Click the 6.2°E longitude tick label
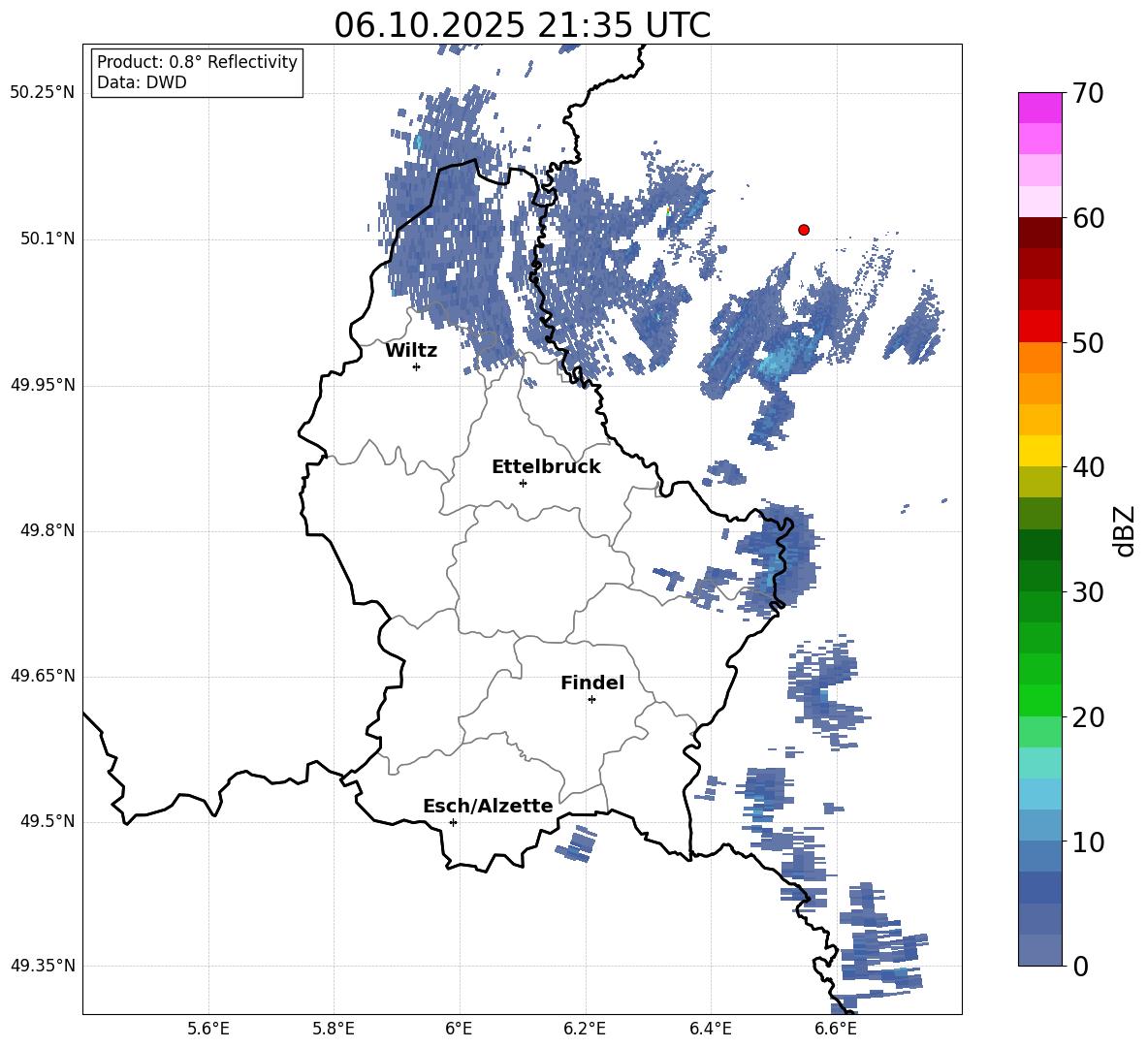The height and width of the screenshot is (1048, 1148). click(585, 1029)
